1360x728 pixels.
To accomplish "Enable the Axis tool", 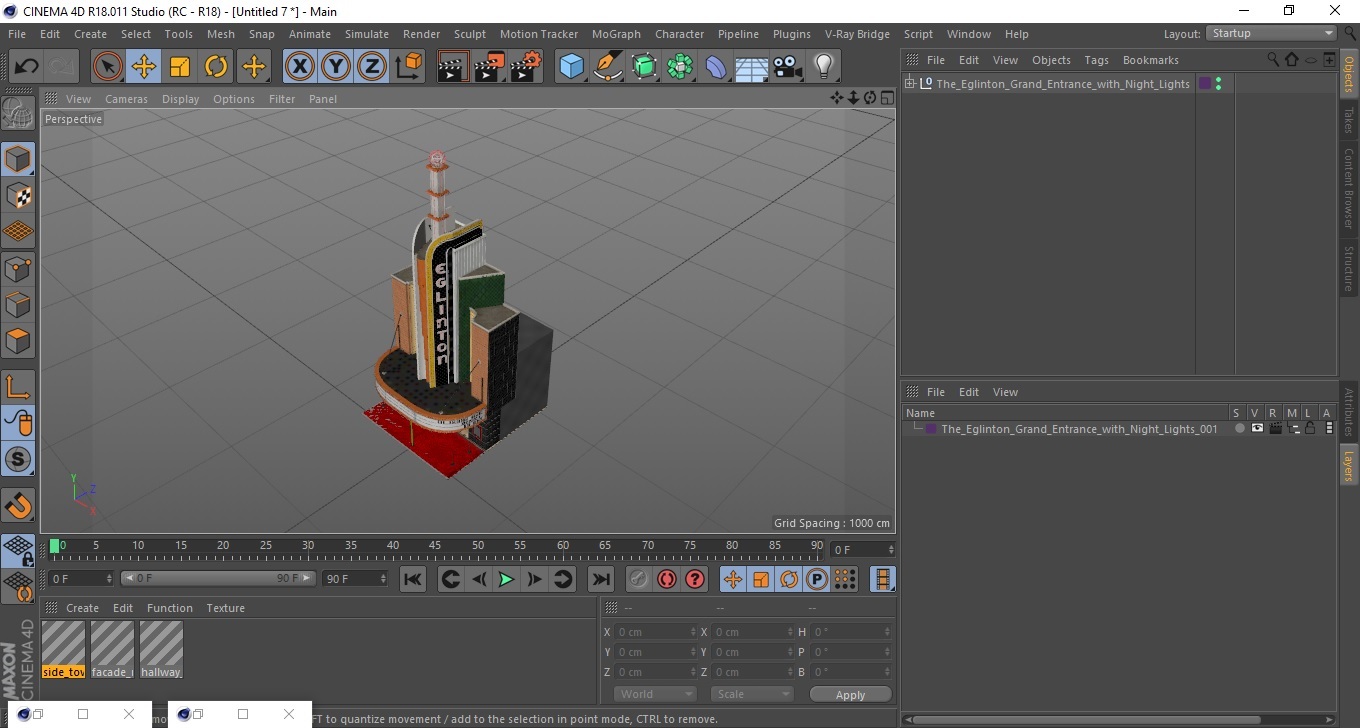I will click(18, 387).
